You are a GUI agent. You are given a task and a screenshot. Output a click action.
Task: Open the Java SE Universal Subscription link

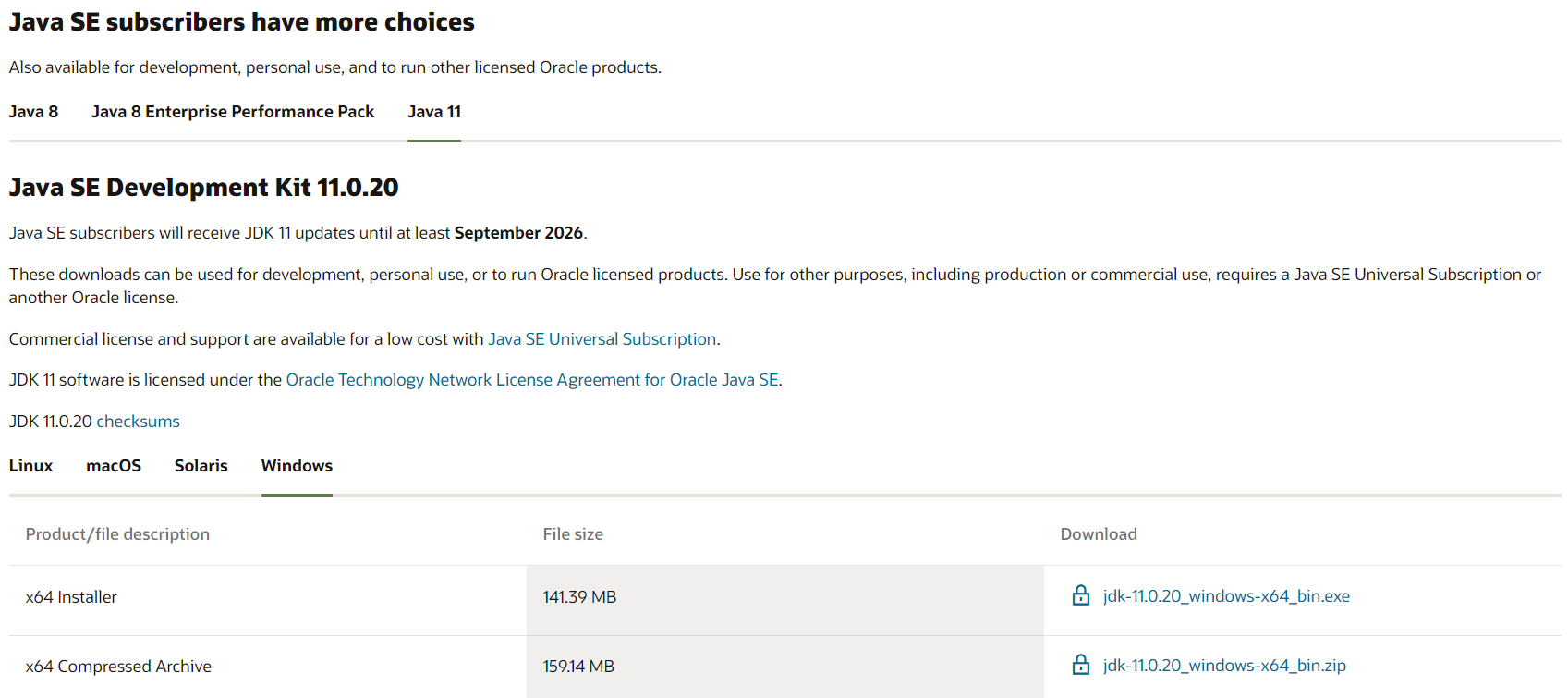pyautogui.click(x=602, y=339)
